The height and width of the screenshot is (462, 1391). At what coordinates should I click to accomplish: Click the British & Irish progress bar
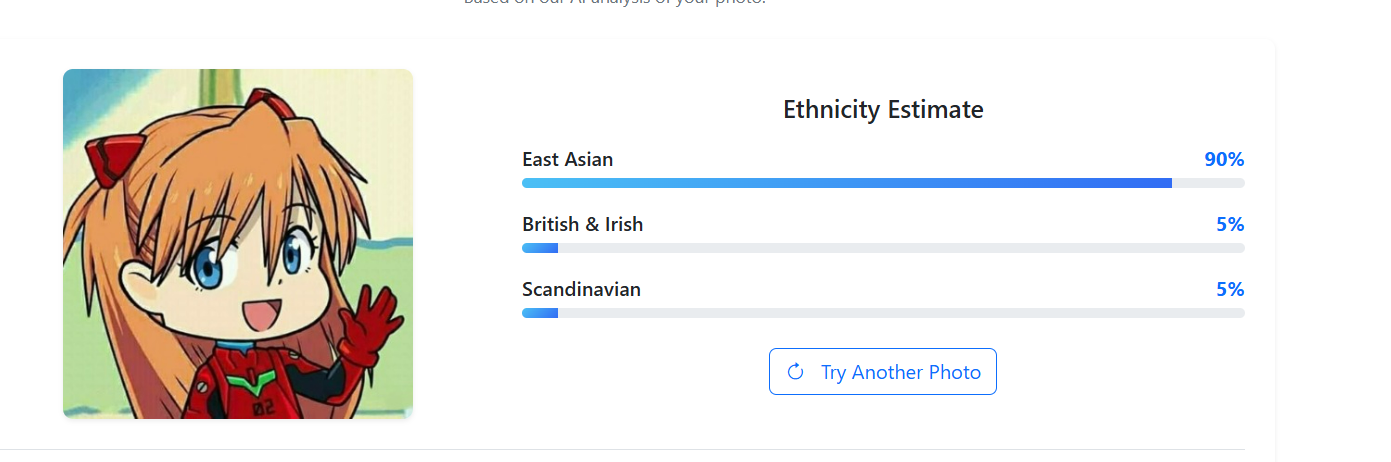pyautogui.click(x=883, y=248)
